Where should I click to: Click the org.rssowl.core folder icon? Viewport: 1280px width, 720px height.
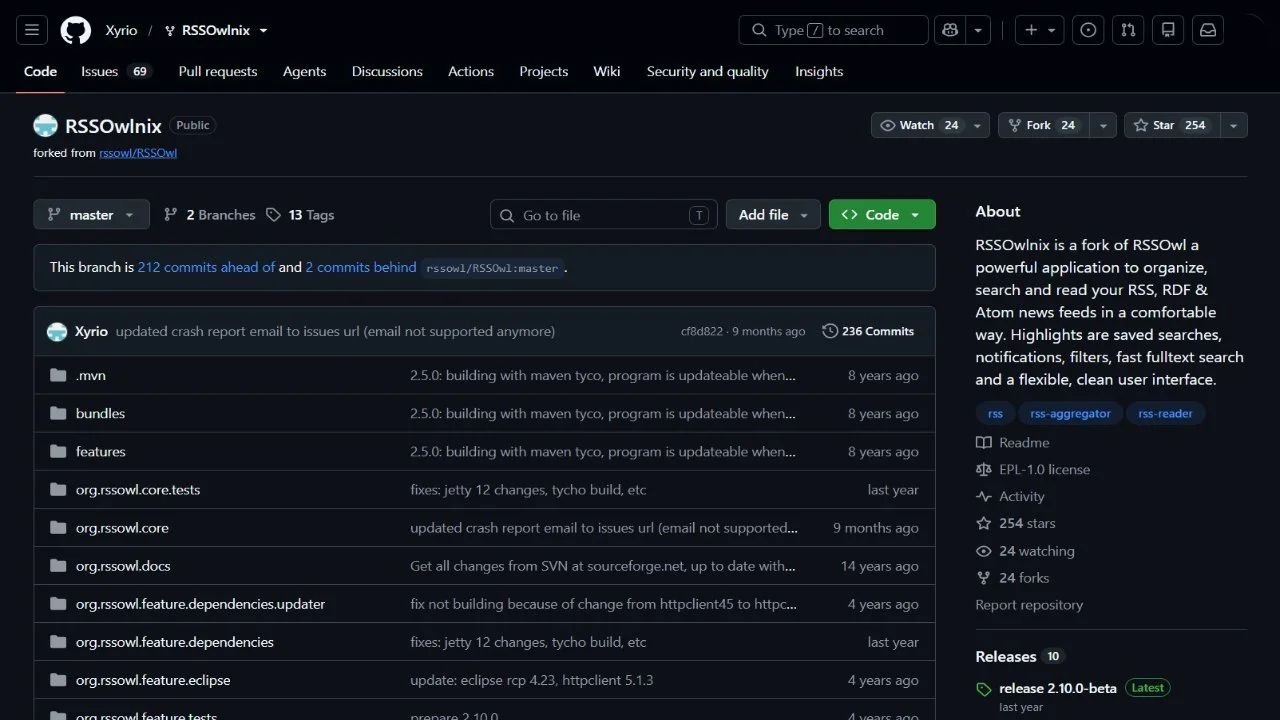click(58, 528)
